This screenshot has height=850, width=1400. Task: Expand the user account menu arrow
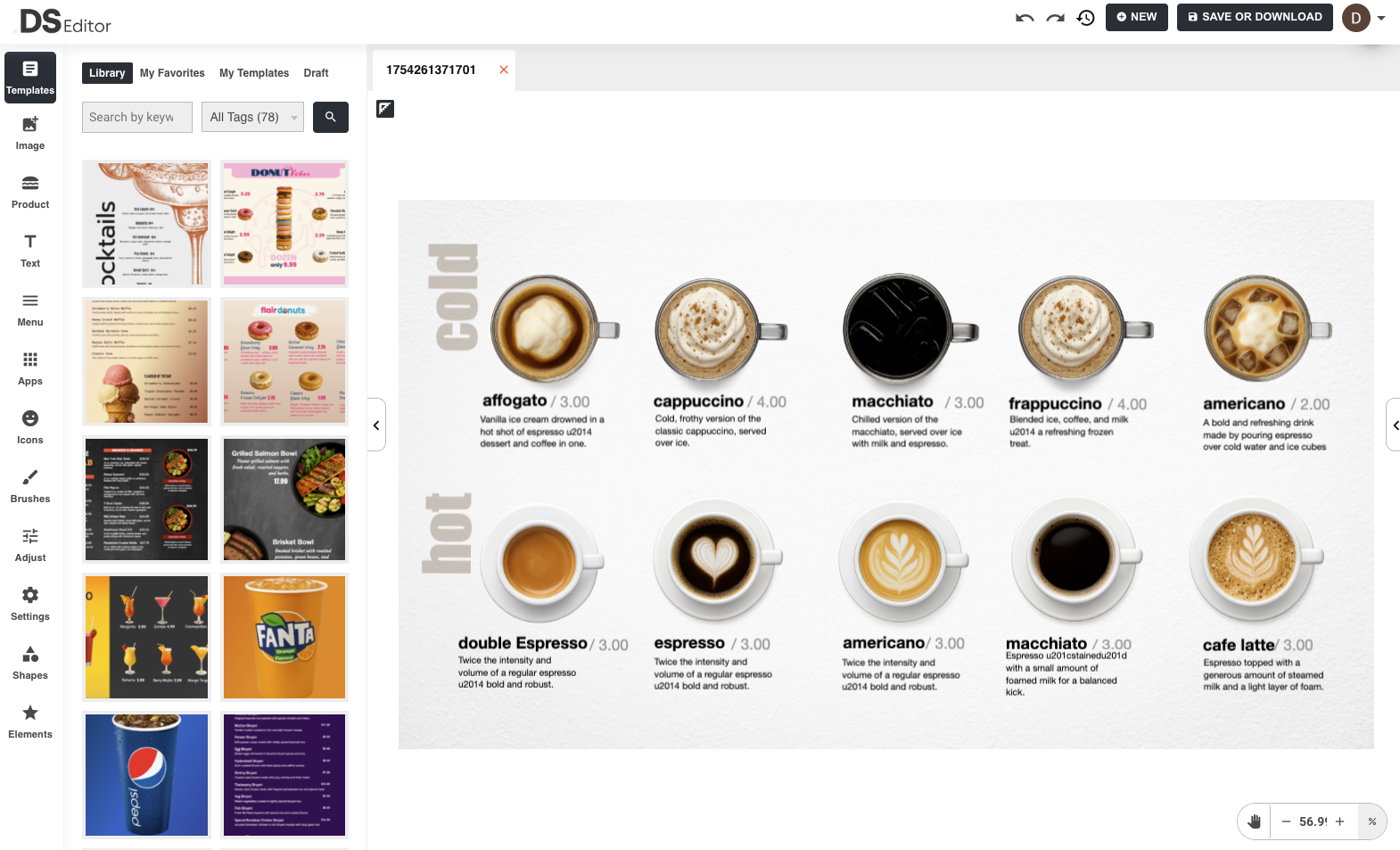(x=1381, y=18)
